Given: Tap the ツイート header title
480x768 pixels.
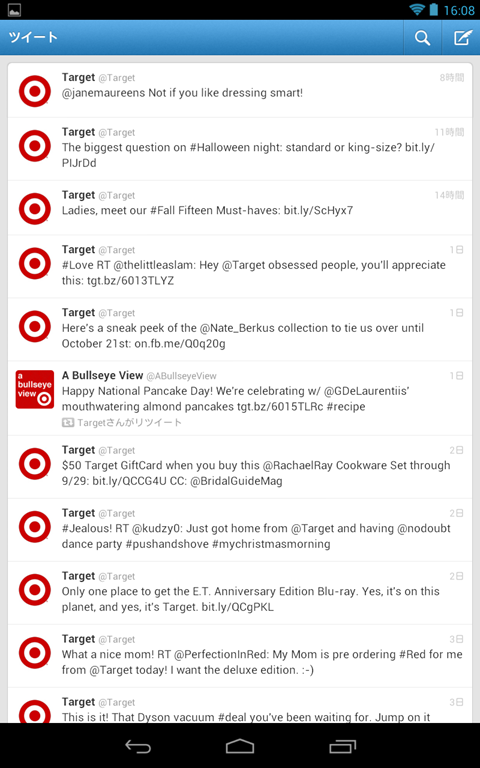Looking at the screenshot, I should click(33, 38).
